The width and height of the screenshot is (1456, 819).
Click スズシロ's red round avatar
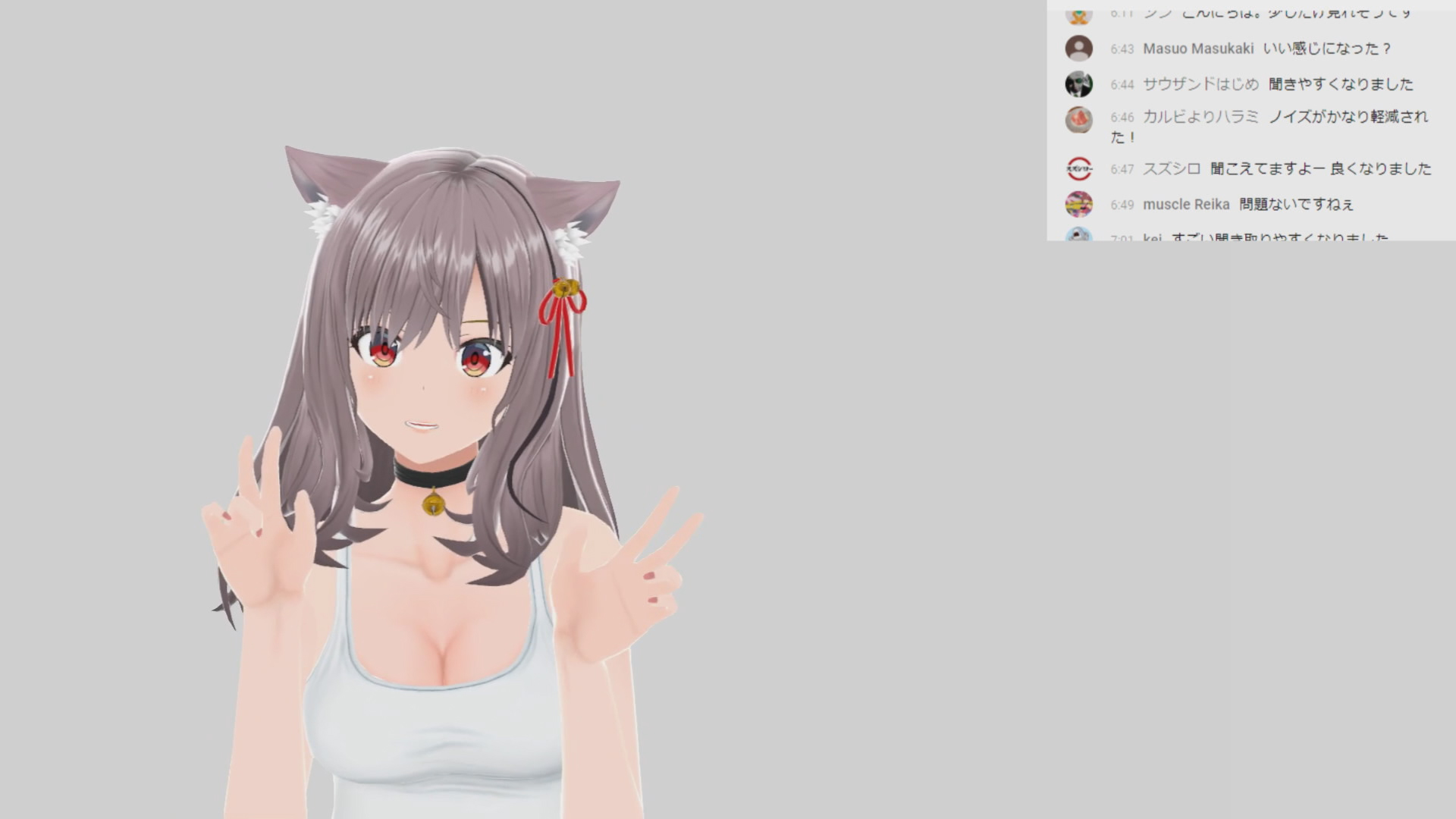tap(1079, 168)
